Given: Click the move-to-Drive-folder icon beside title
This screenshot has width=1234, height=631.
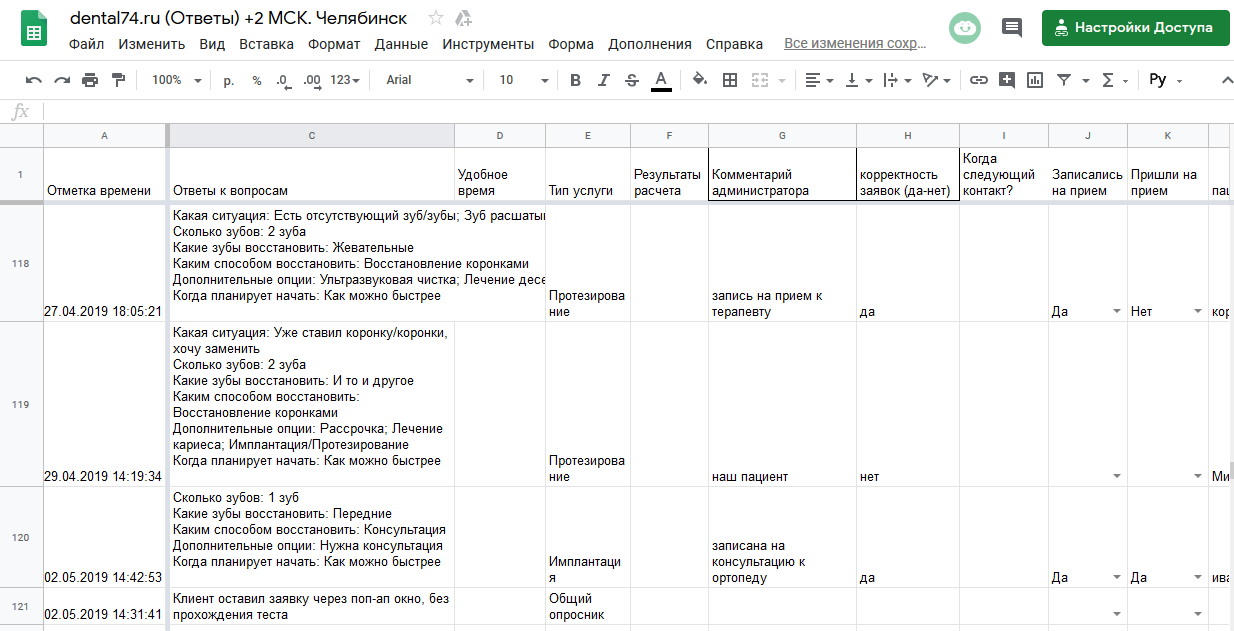Looking at the screenshot, I should point(463,18).
